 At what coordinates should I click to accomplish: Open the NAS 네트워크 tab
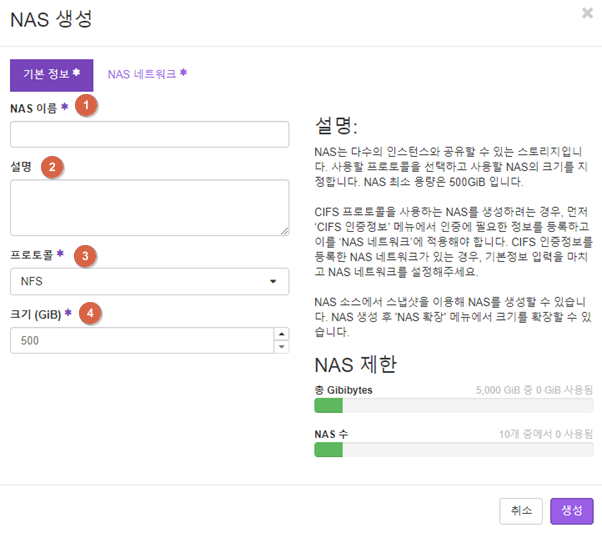(147, 74)
